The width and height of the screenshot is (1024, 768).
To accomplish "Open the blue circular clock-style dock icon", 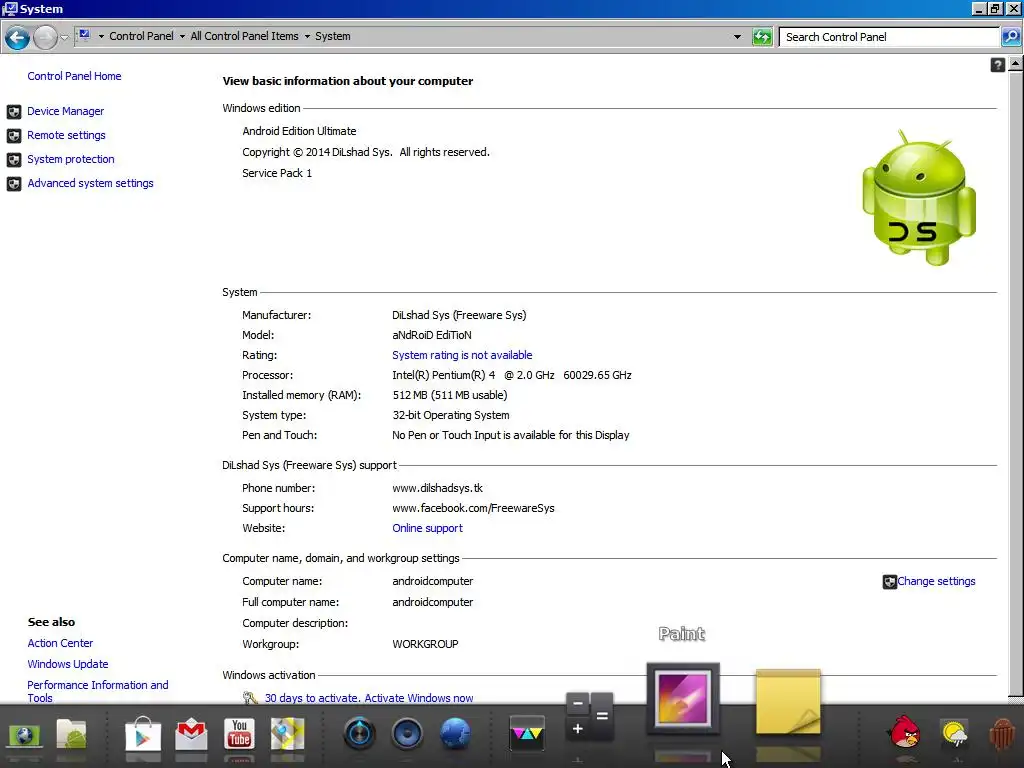I will click(x=359, y=733).
